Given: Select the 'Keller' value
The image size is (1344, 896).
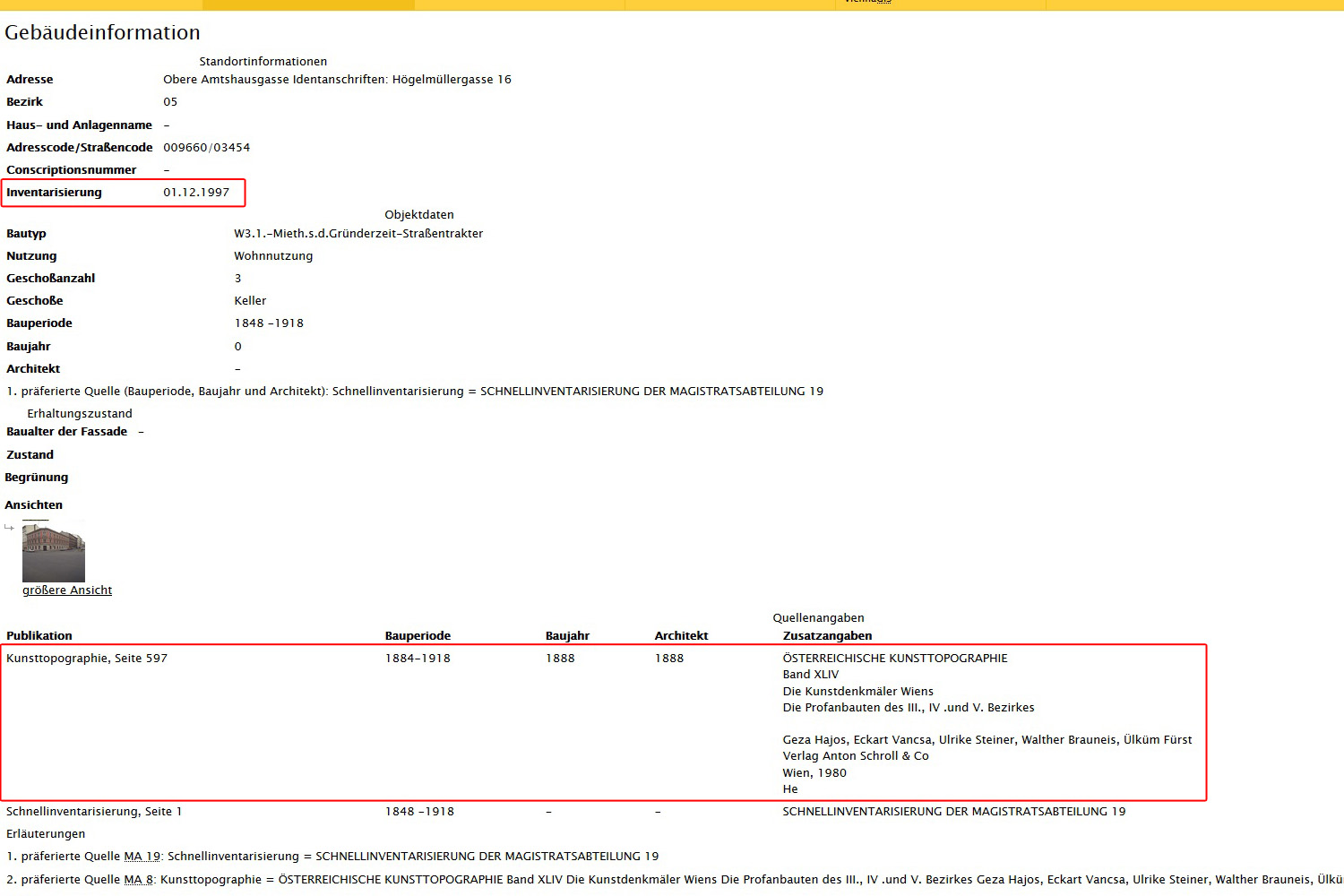Looking at the screenshot, I should (x=250, y=300).
